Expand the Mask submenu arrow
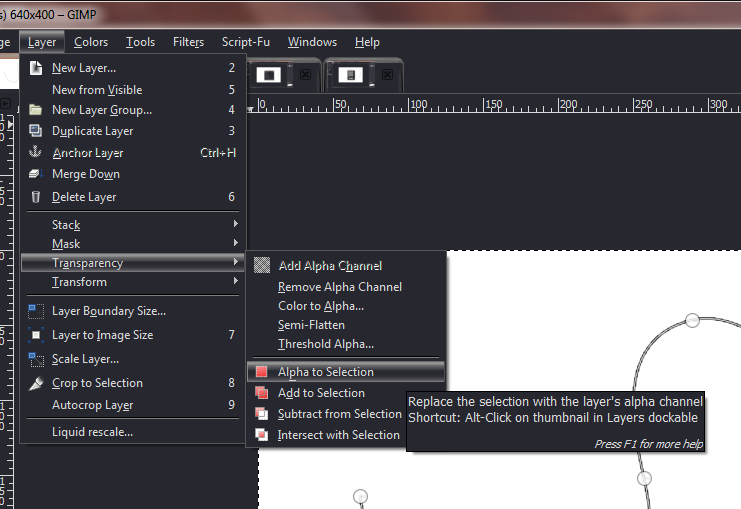Viewport: 741px width, 509px height. (235, 243)
